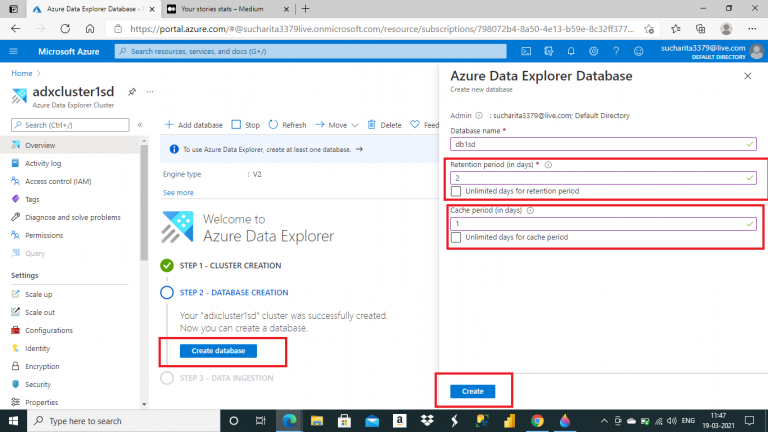This screenshot has width=768, height=432.
Task: Click the Create database button
Action: coord(218,351)
